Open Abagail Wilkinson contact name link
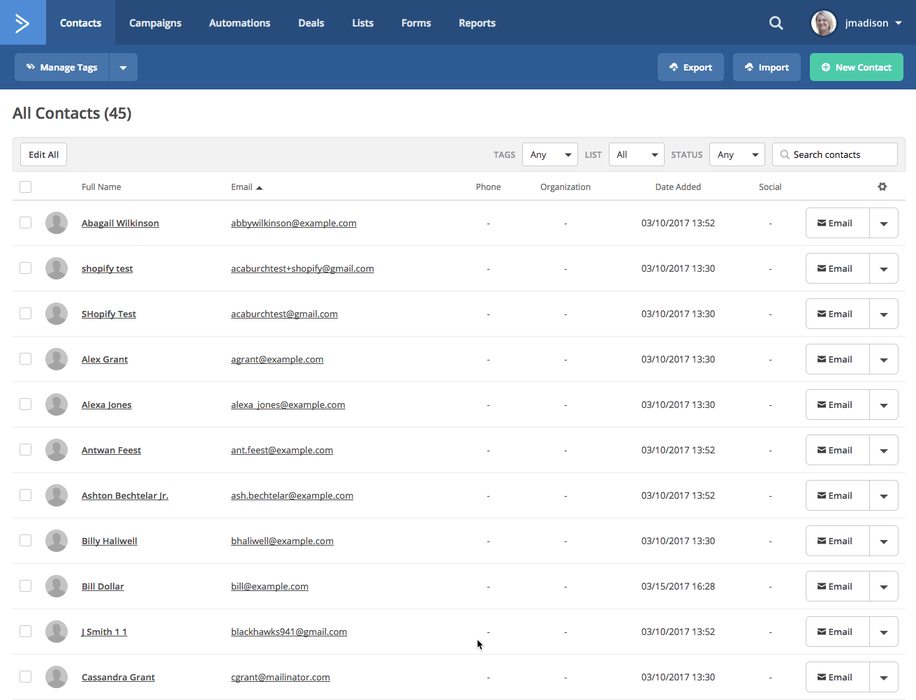The width and height of the screenshot is (916, 700). click(120, 223)
